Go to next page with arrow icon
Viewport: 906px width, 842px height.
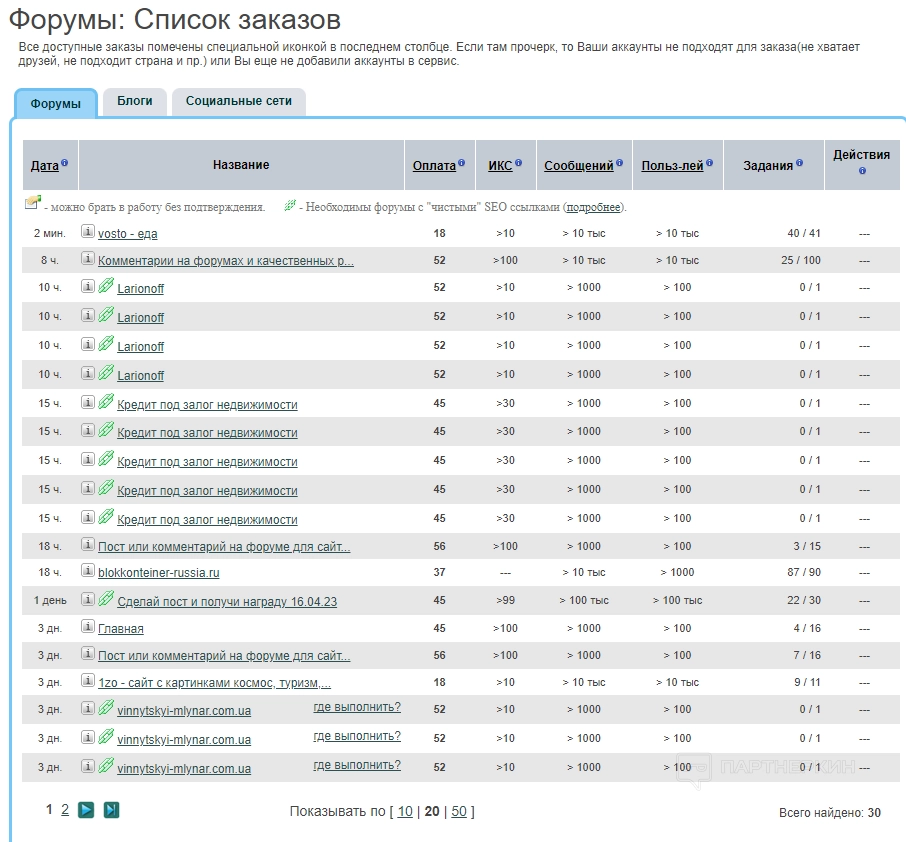click(86, 810)
